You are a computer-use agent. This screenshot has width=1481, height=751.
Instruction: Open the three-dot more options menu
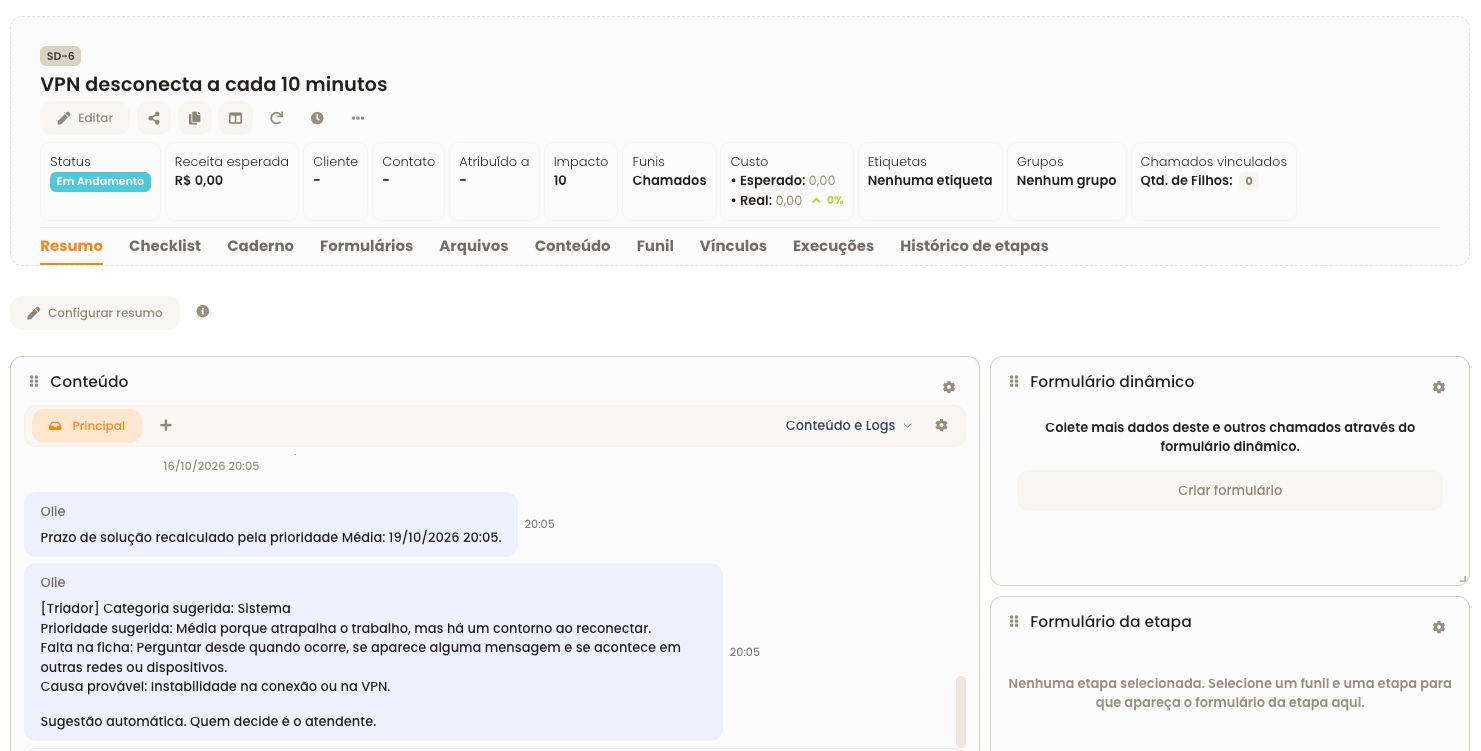click(x=358, y=118)
